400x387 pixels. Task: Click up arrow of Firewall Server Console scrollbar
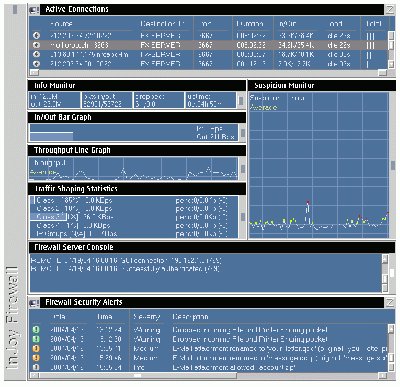pyautogui.click(x=385, y=259)
